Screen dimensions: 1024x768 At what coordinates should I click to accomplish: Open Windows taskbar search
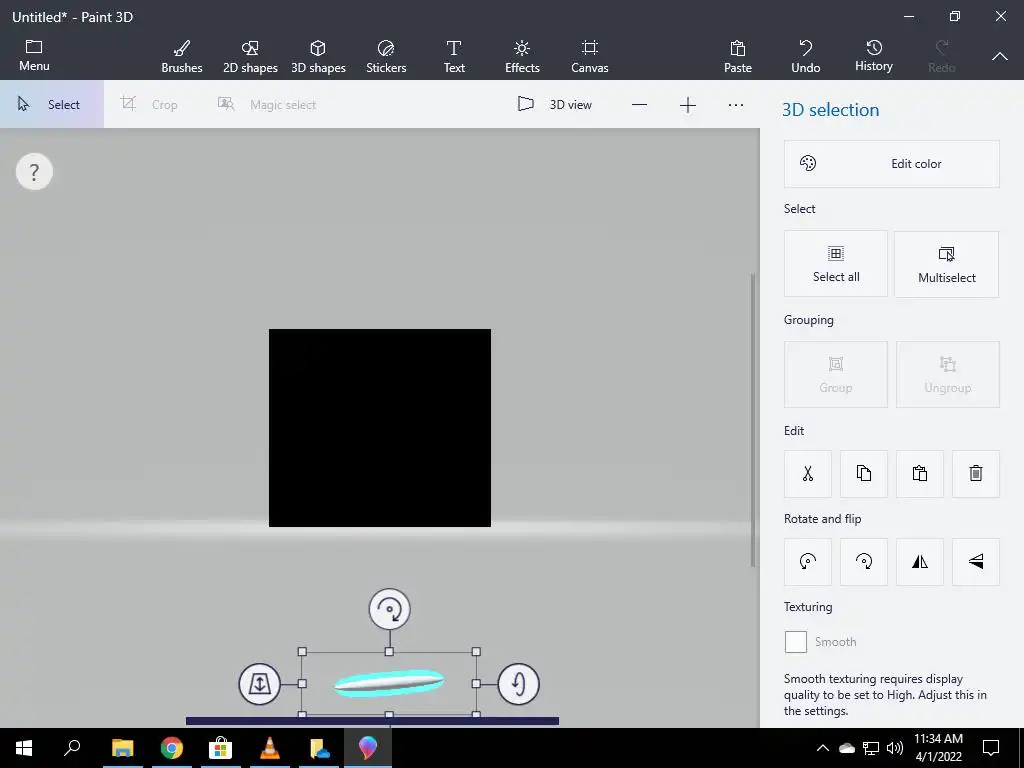[x=72, y=748]
